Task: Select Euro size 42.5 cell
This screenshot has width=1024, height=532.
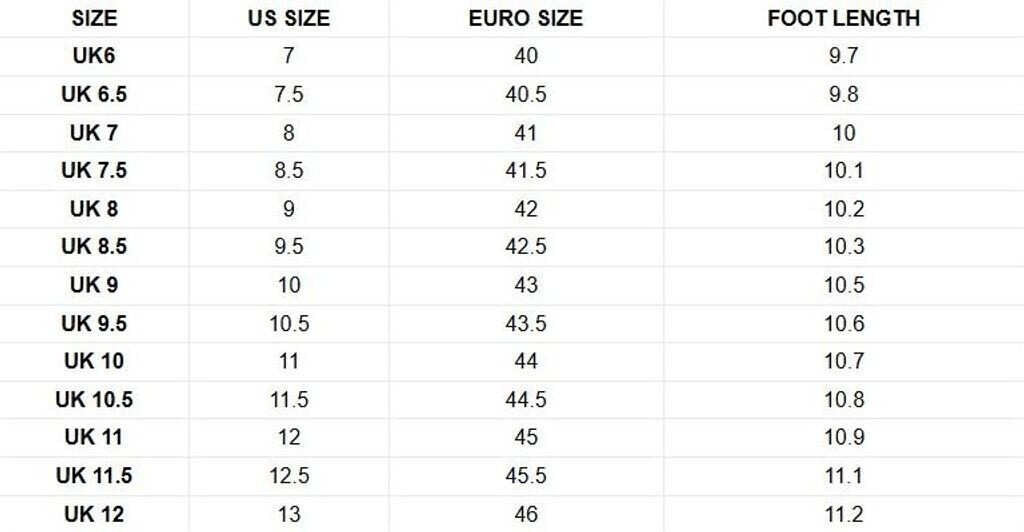Action: click(x=526, y=247)
